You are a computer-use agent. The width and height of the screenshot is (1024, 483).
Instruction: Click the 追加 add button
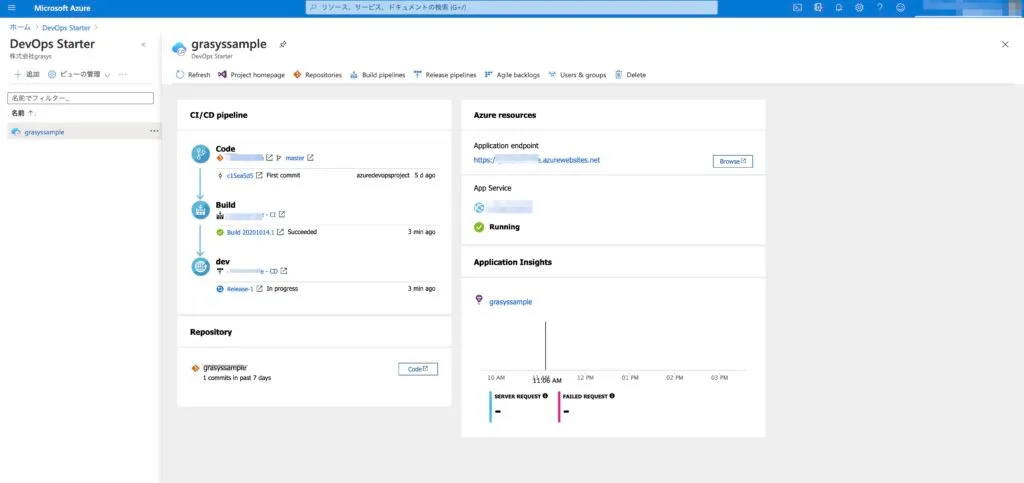(x=27, y=74)
